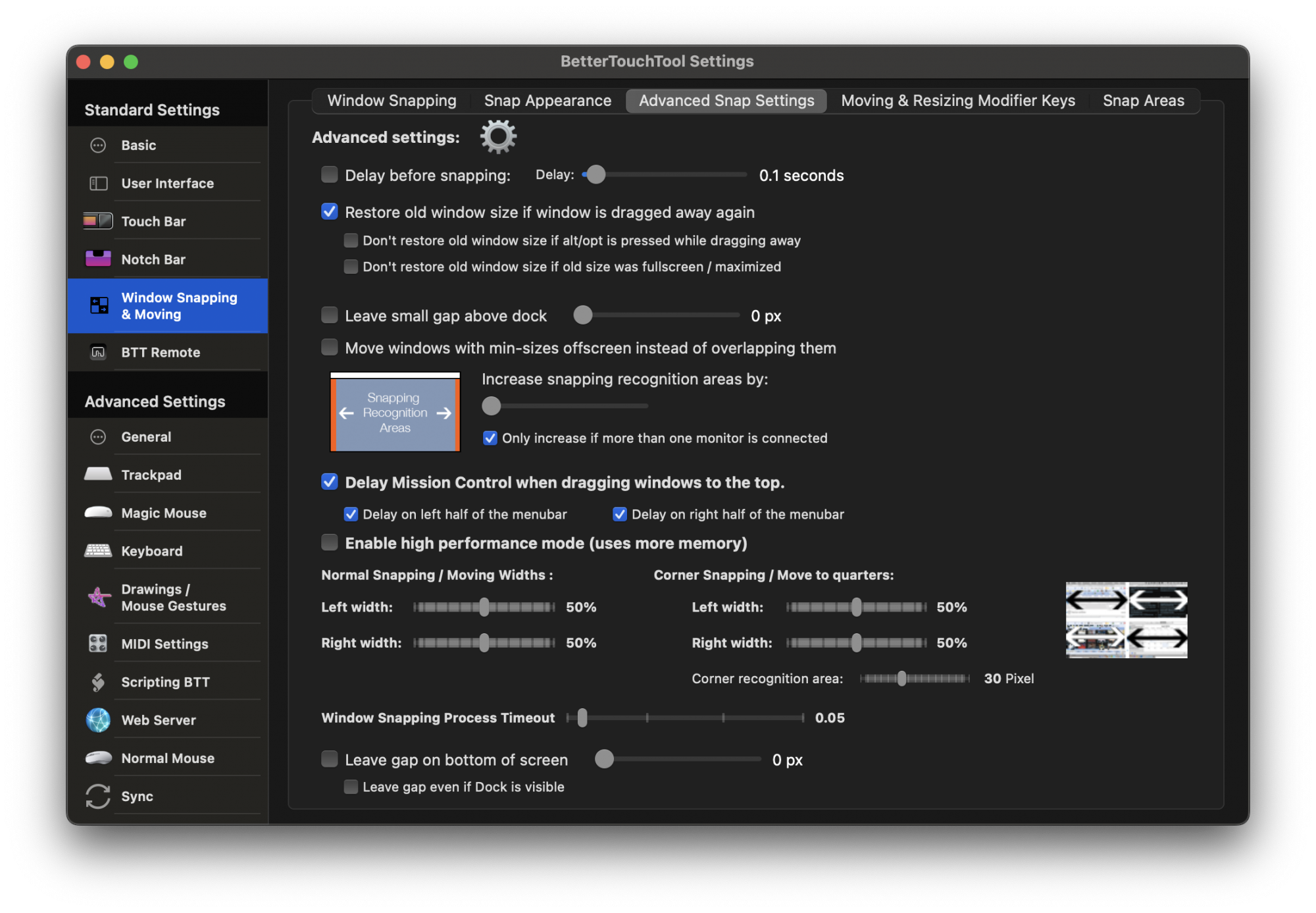The height and width of the screenshot is (913, 1316).
Task: Select the Keyboard sidebar icon
Action: (98, 550)
